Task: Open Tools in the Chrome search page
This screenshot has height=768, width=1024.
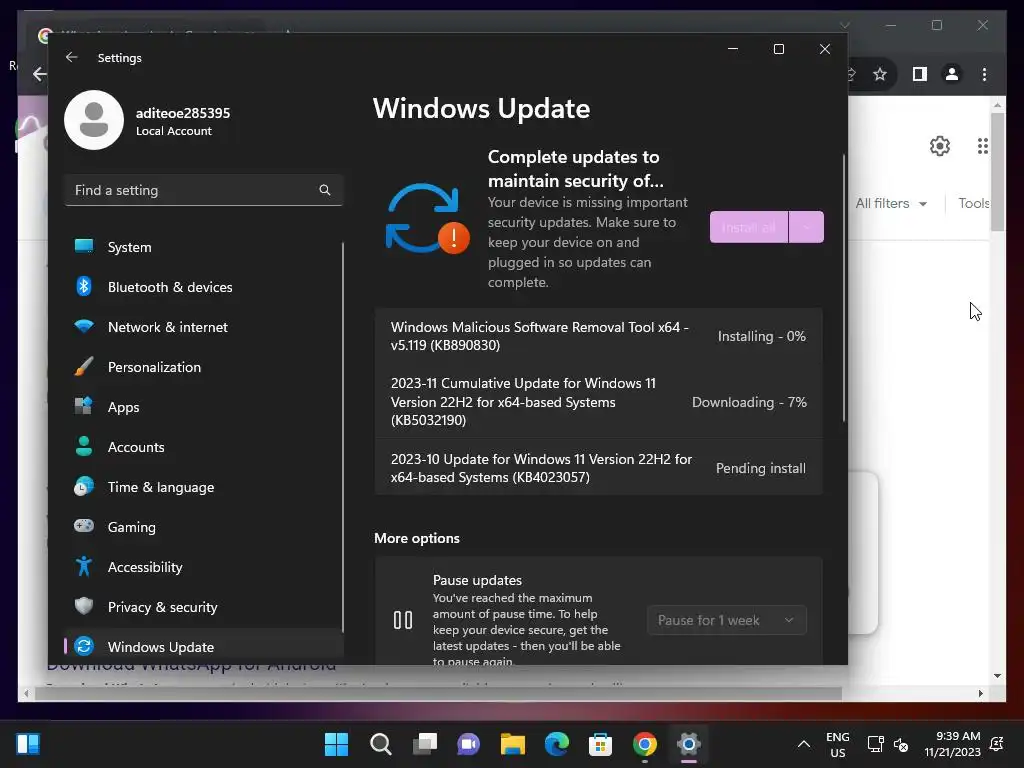Action: (x=973, y=204)
